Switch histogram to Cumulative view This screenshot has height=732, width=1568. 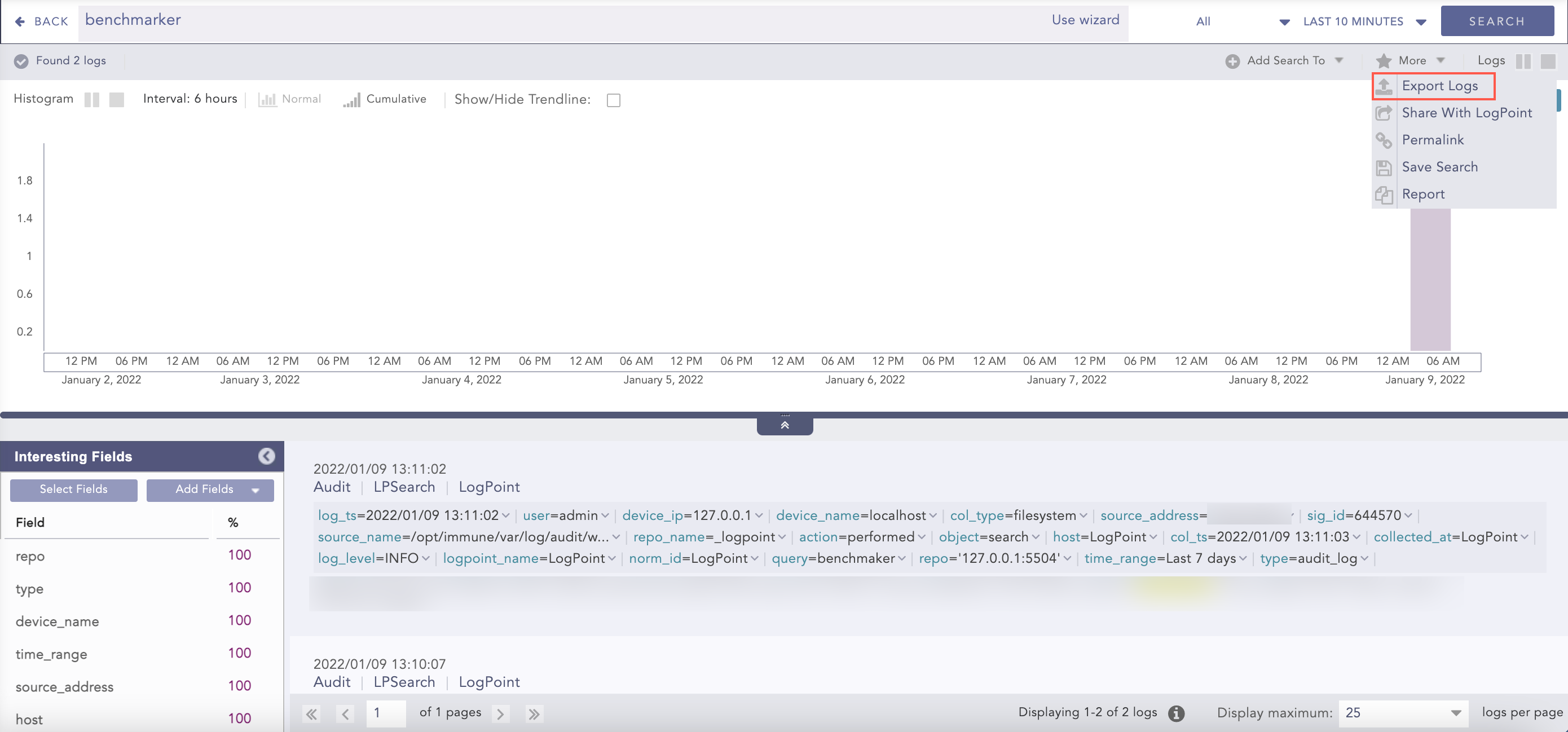[x=385, y=99]
